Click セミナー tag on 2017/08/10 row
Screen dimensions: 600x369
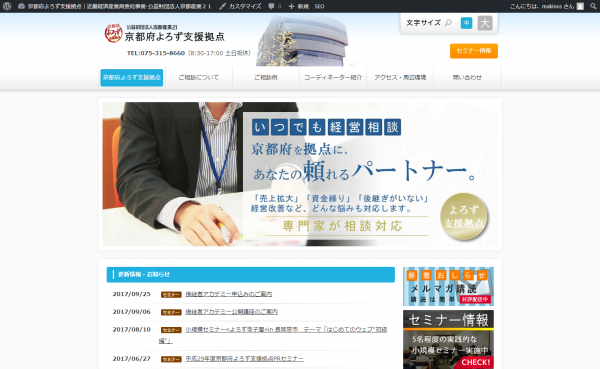pyautogui.click(x=171, y=330)
